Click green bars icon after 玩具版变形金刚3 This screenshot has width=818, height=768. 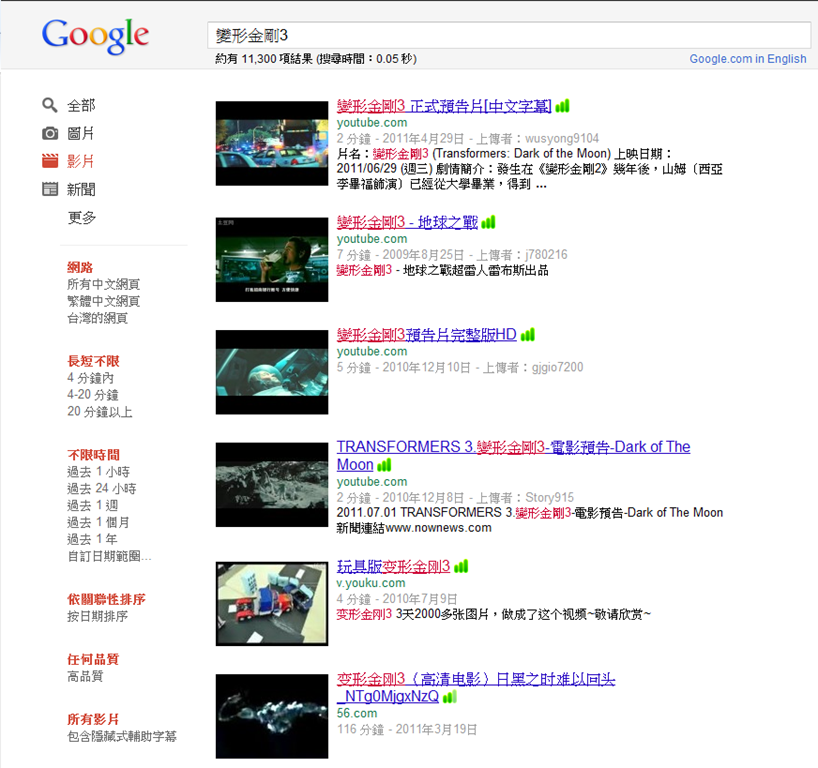pyautogui.click(x=461, y=567)
